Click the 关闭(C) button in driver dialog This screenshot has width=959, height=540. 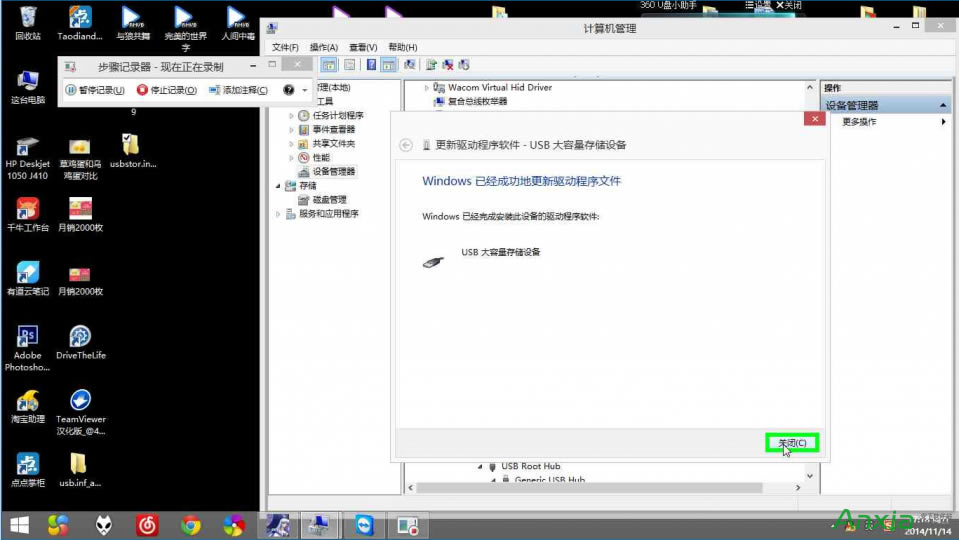(792, 443)
